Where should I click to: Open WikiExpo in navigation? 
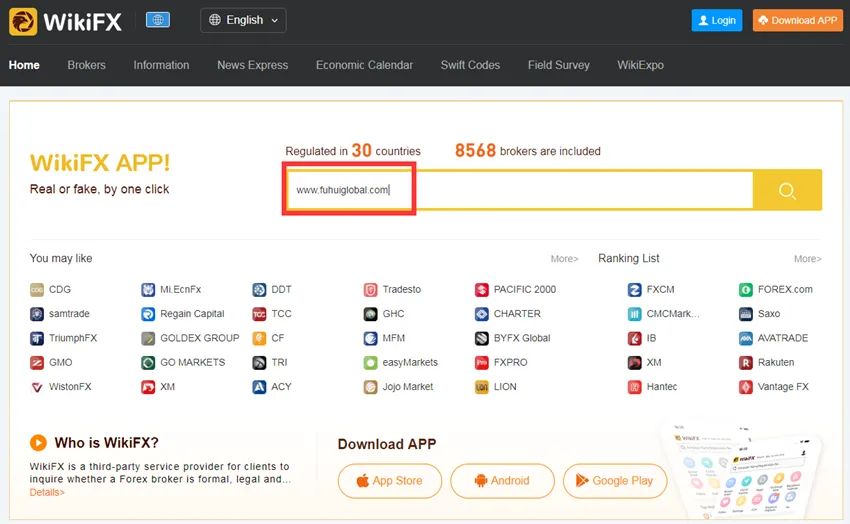click(x=640, y=65)
